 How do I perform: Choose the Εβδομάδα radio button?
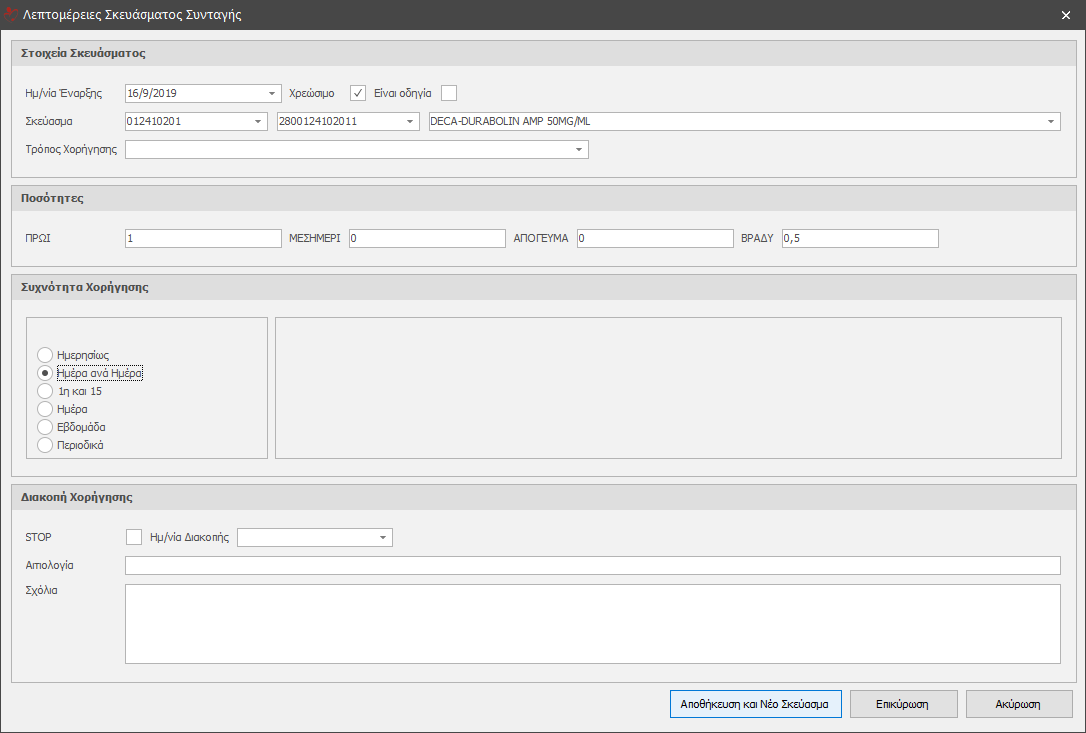pos(45,427)
